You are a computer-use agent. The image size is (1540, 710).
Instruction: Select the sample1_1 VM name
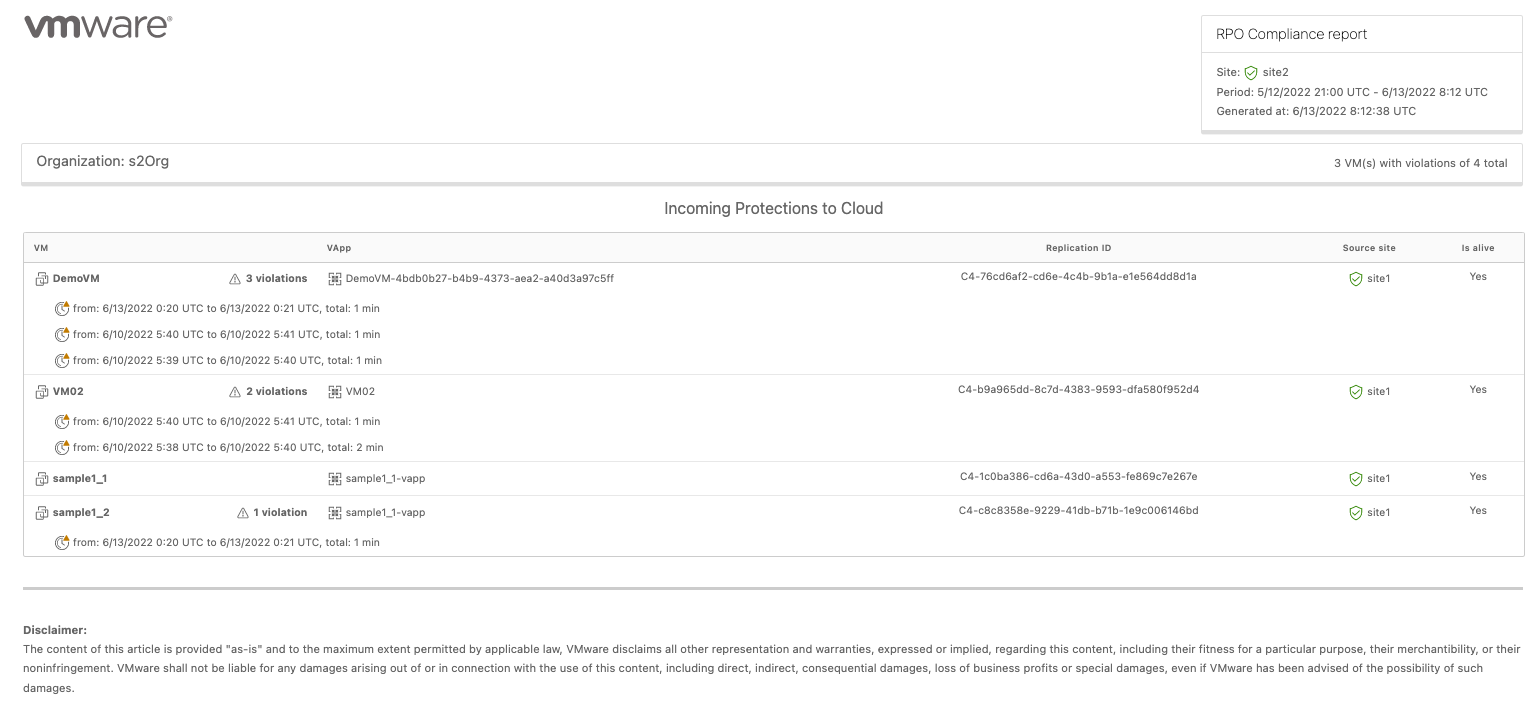(79, 479)
